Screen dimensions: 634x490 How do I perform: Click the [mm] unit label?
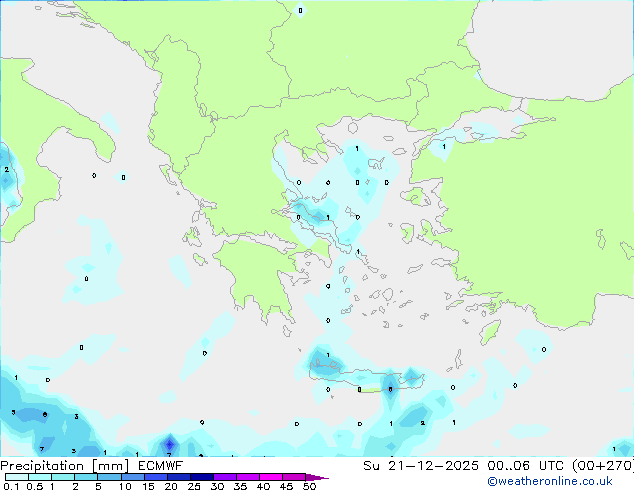coord(111,466)
